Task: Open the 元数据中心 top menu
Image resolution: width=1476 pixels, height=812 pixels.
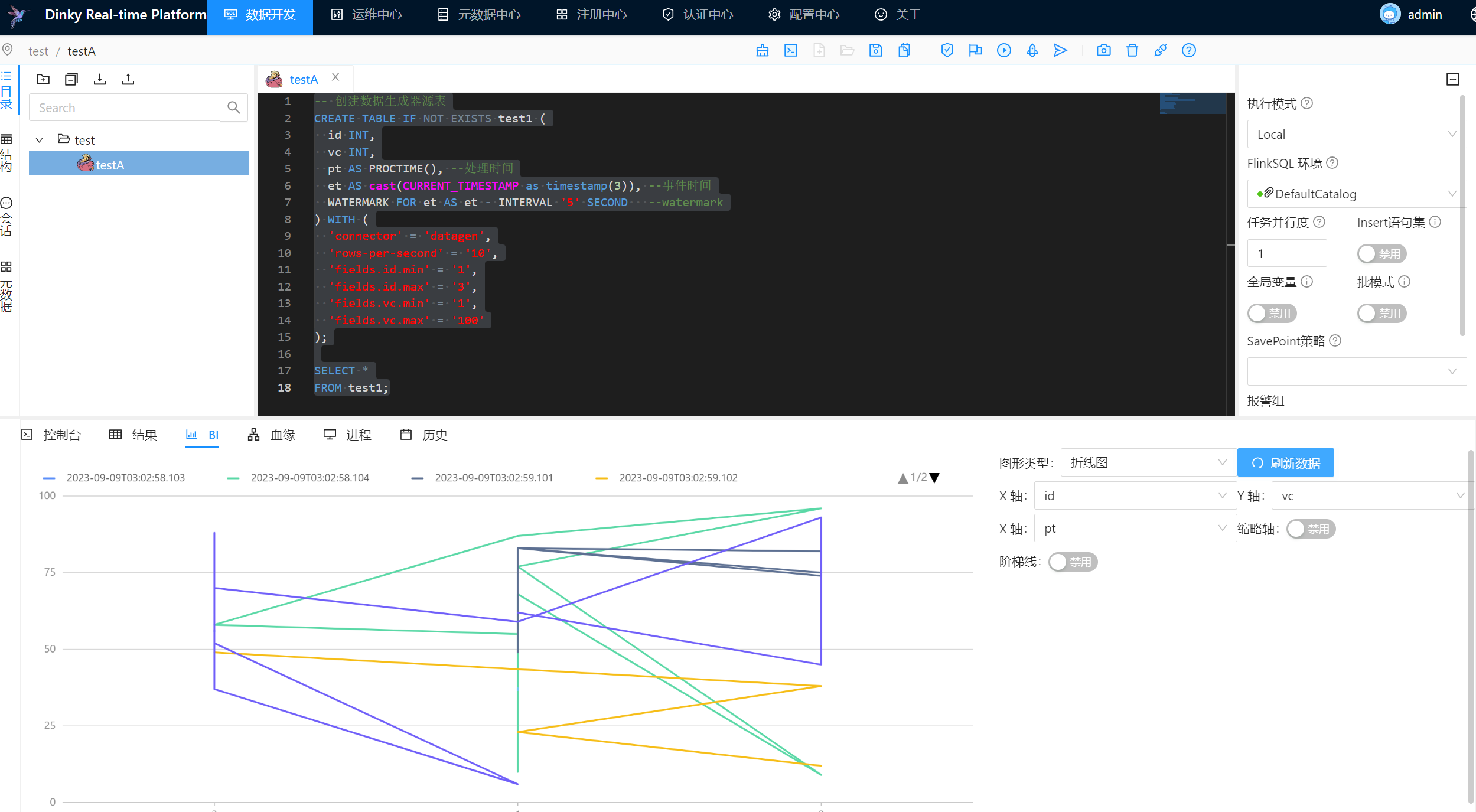Action: pyautogui.click(x=479, y=15)
